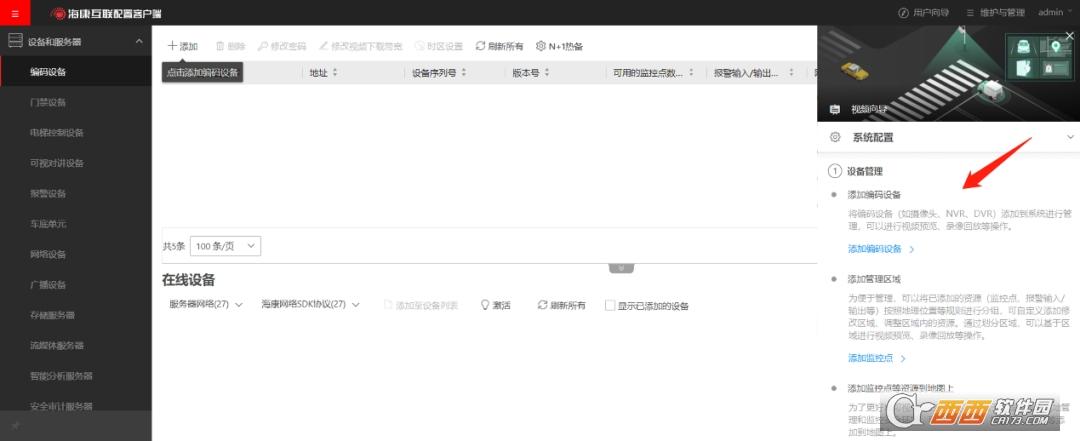Select 流媒体服务器 in the sidebar
This screenshot has height=441, width=1080.
tap(76, 345)
